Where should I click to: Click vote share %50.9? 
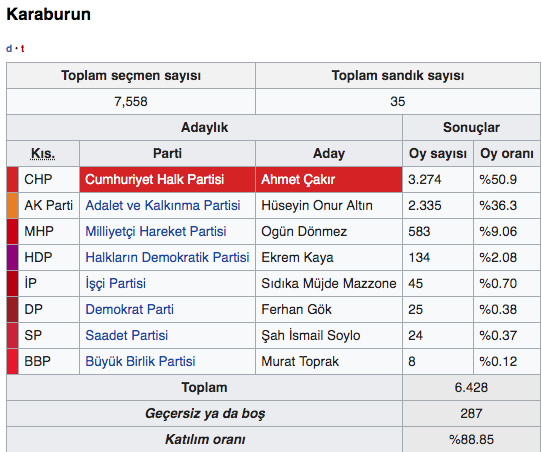coord(498,179)
